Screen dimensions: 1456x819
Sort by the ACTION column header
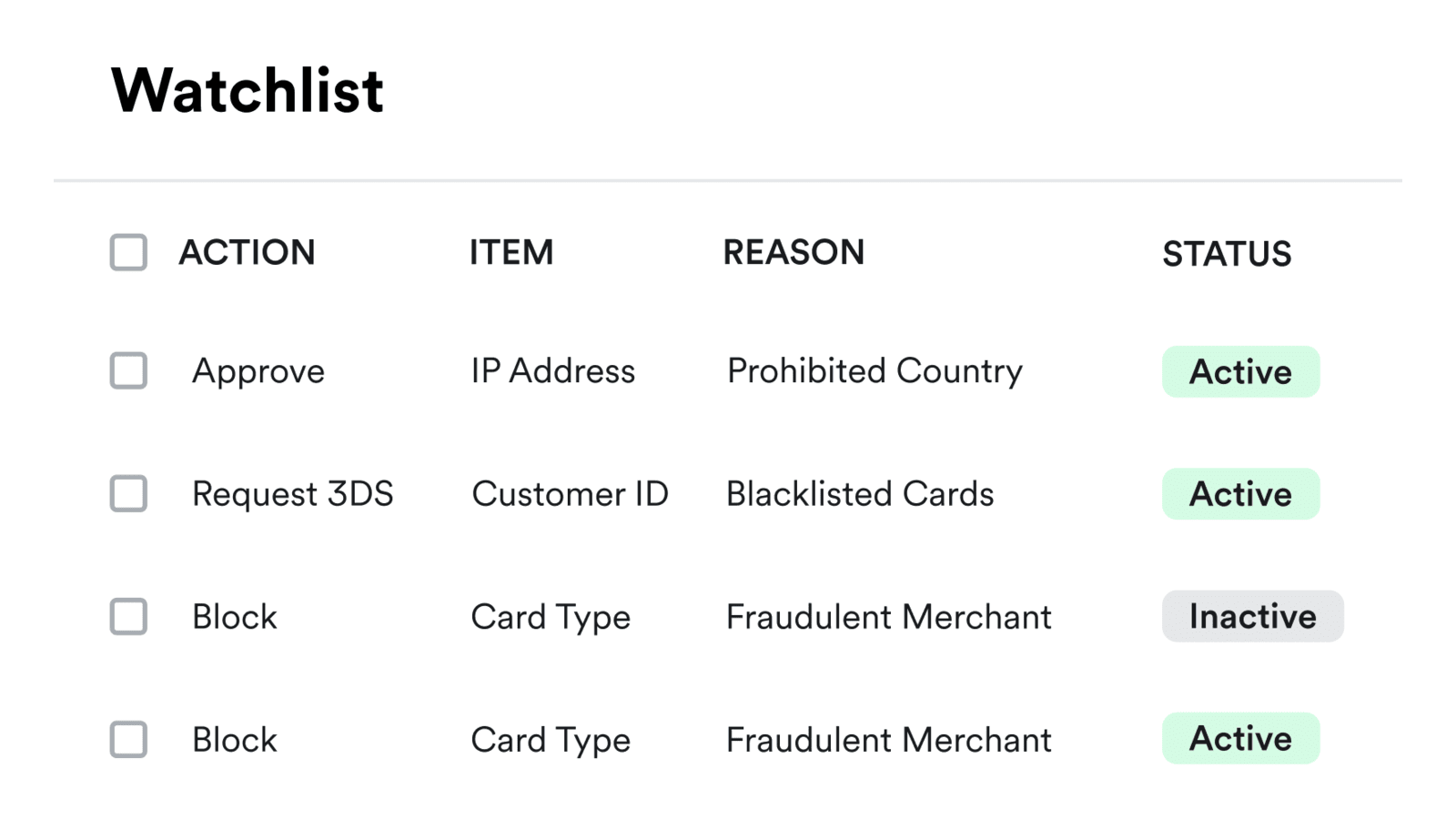point(247,252)
